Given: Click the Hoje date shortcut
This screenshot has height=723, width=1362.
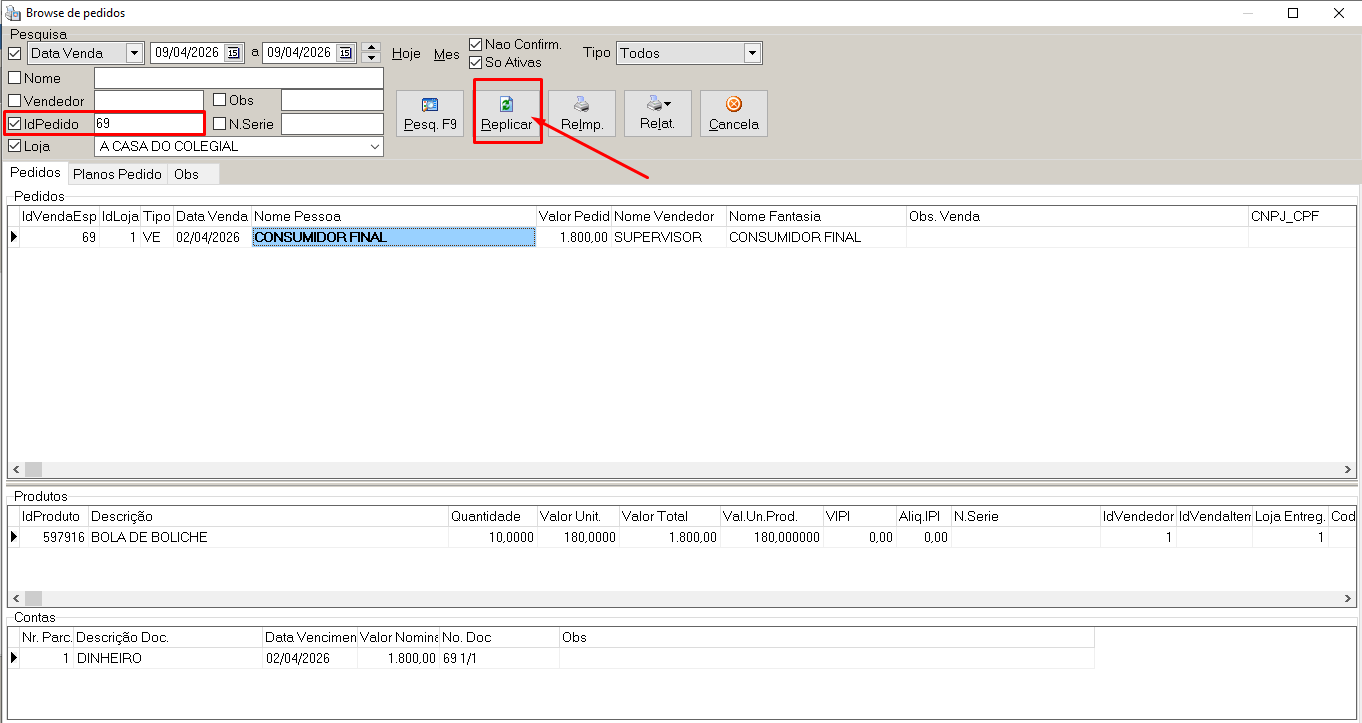Looking at the screenshot, I should (x=406, y=54).
